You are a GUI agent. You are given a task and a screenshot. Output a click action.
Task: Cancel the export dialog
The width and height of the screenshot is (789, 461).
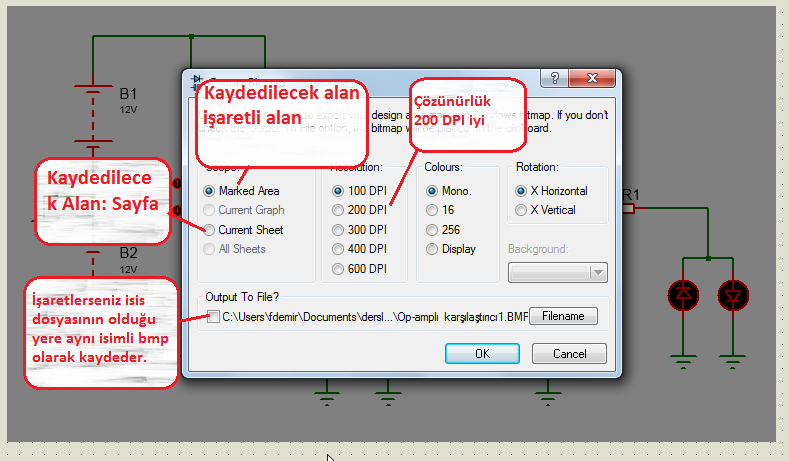tap(568, 353)
